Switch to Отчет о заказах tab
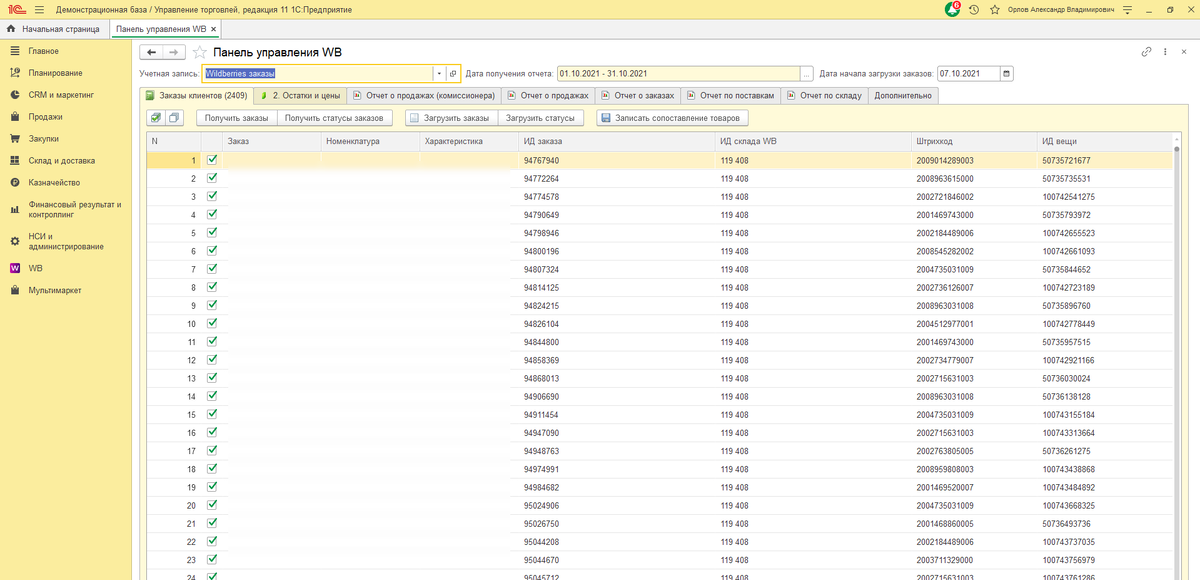The image size is (1200, 580). point(638,96)
